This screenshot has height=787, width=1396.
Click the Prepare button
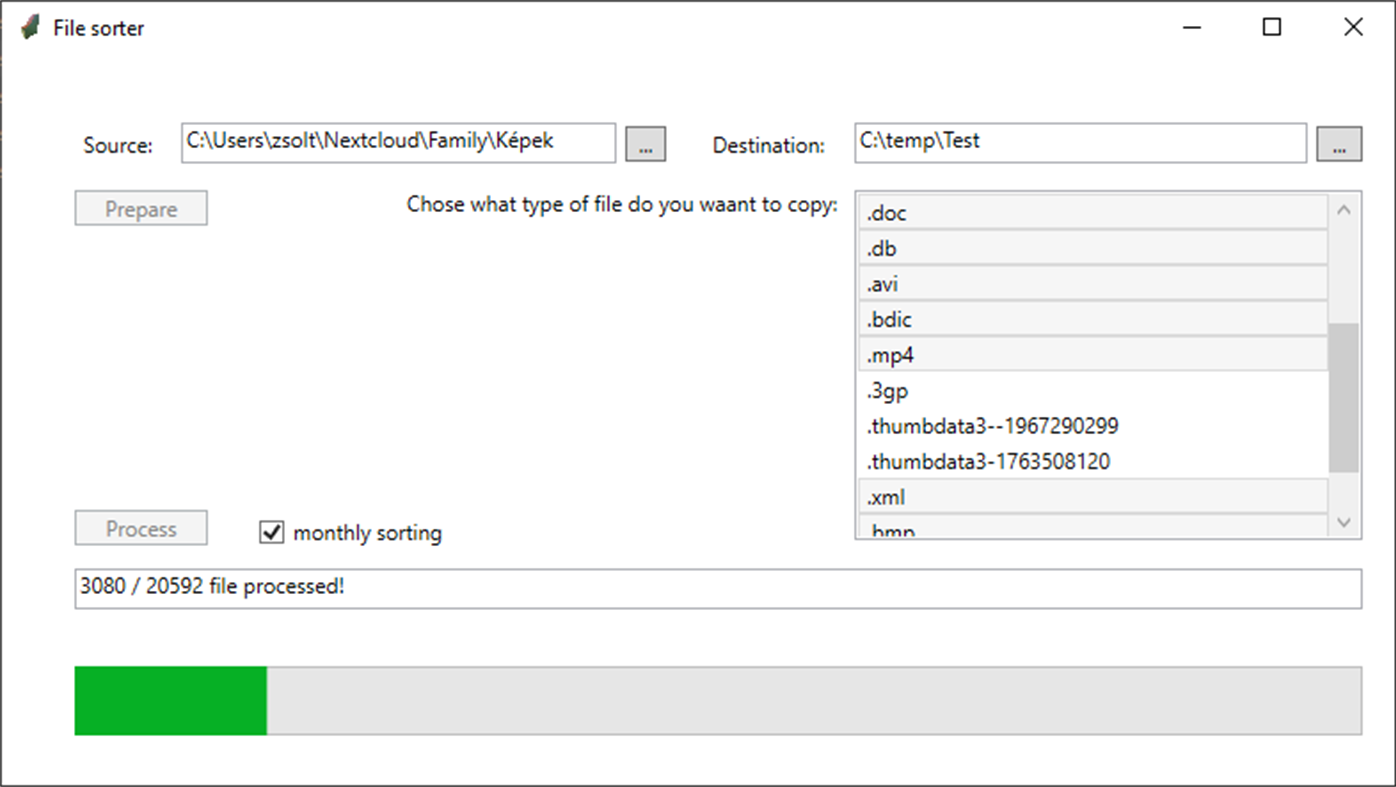pyautogui.click(x=140, y=208)
